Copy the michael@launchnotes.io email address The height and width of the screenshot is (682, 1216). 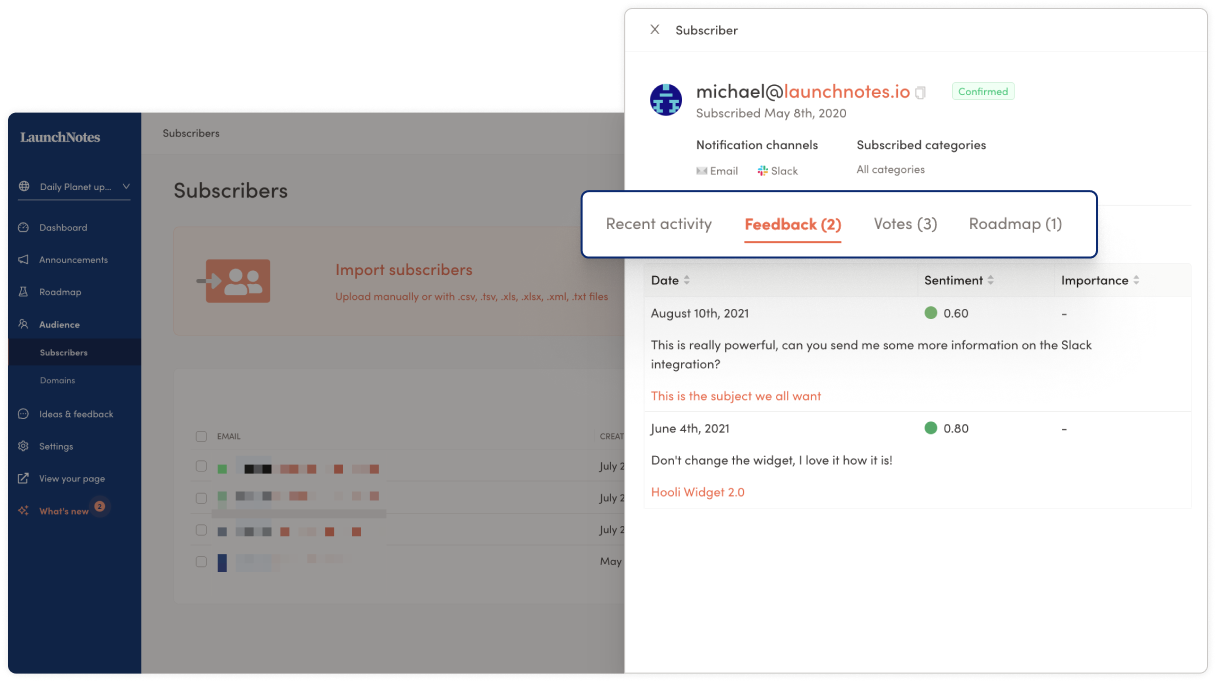(x=921, y=93)
